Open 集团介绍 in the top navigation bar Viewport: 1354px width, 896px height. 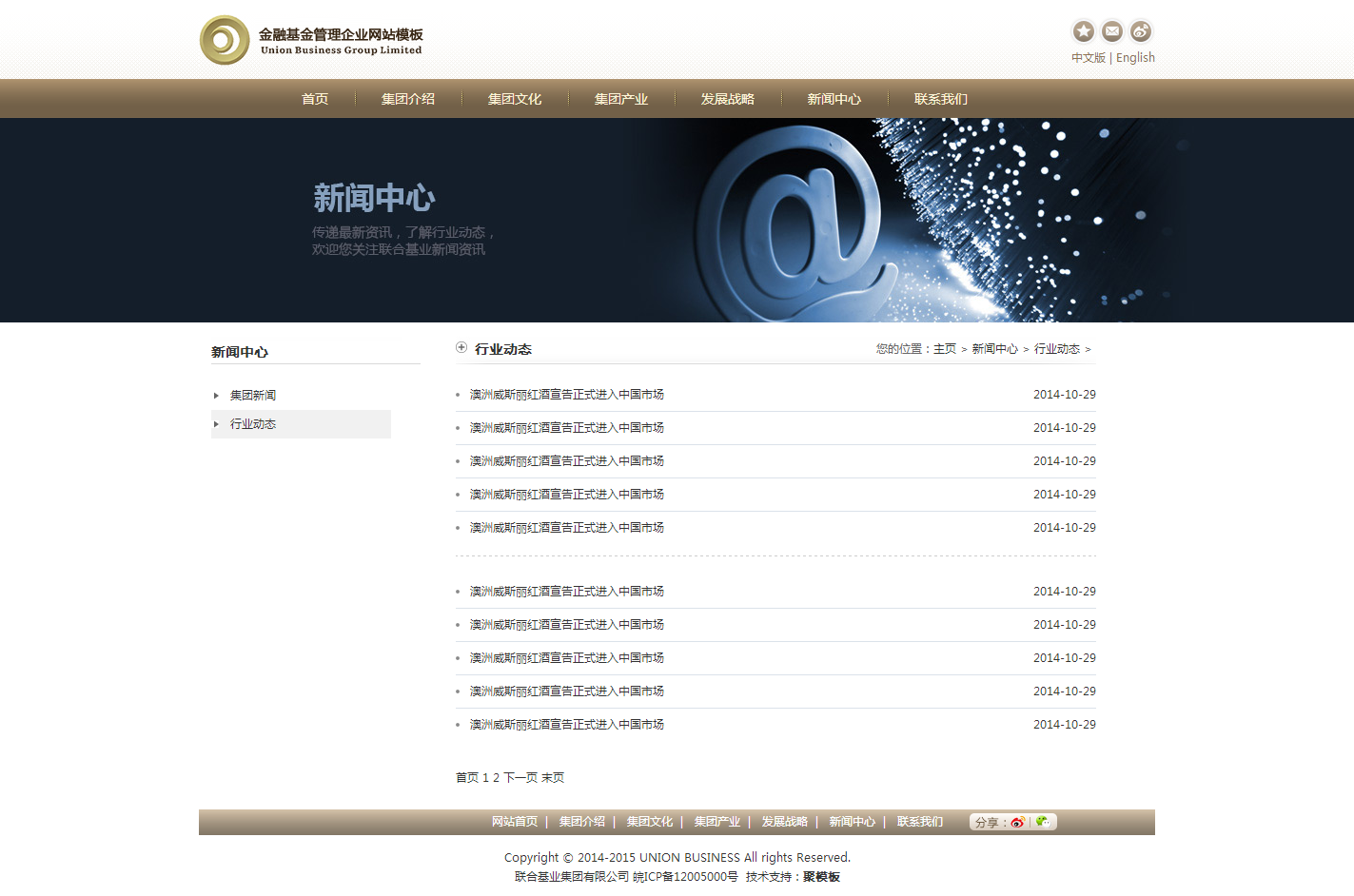[x=408, y=99]
